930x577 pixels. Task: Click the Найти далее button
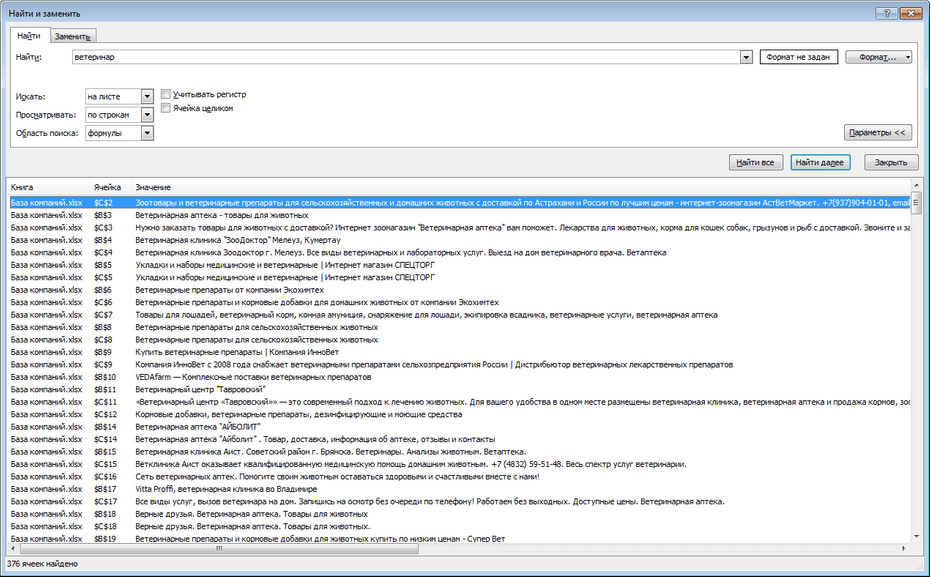tap(820, 162)
